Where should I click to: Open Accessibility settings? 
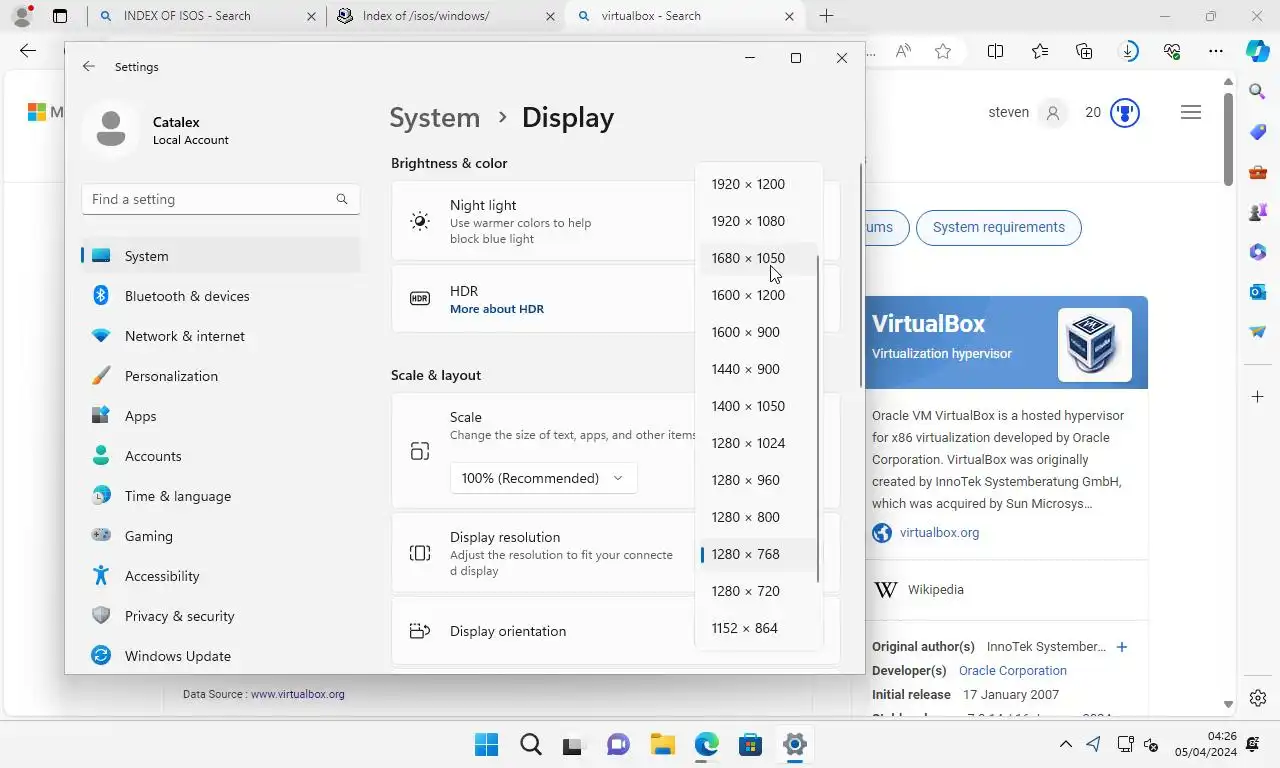(220, 576)
